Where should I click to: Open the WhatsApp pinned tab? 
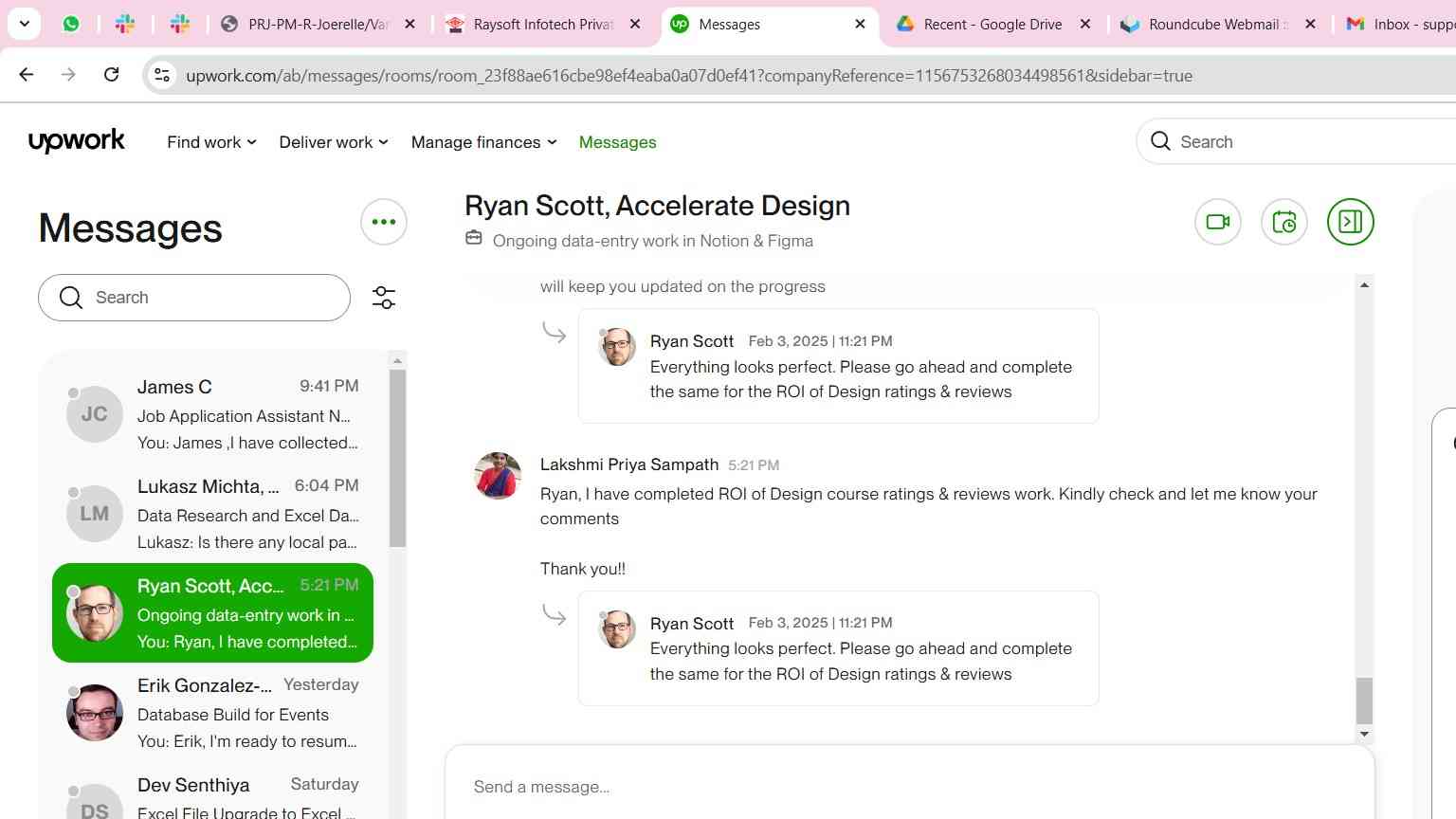71,24
